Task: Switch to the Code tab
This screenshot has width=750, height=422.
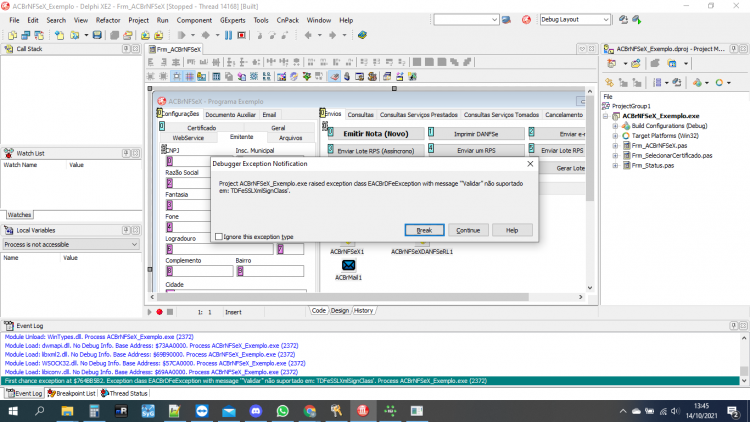Action: click(x=319, y=311)
